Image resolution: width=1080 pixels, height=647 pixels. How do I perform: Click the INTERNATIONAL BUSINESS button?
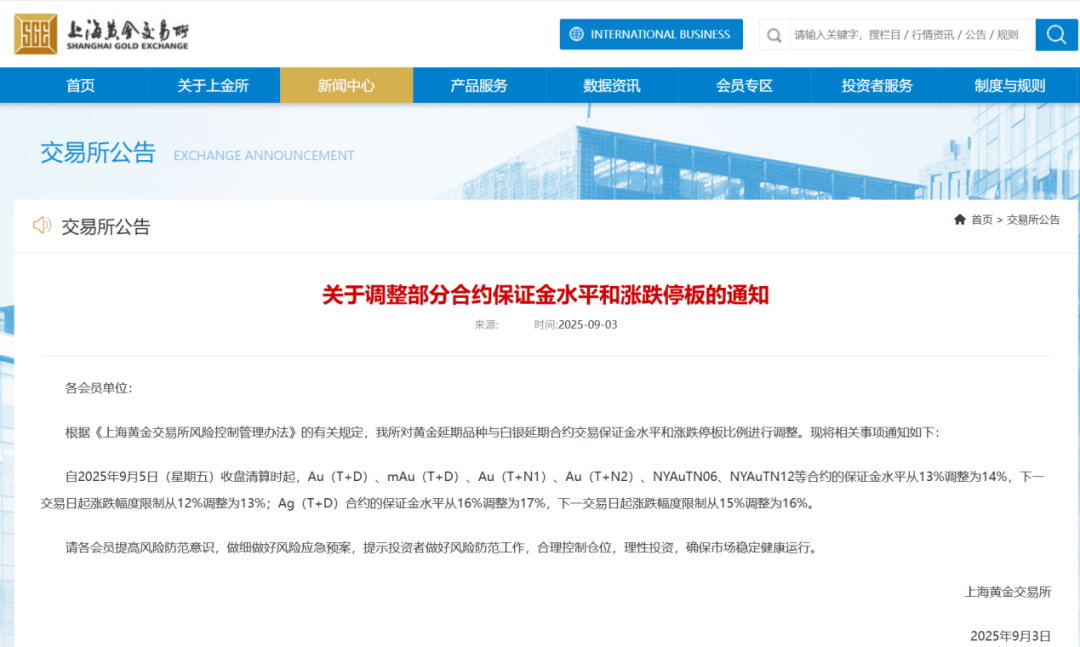[651, 34]
